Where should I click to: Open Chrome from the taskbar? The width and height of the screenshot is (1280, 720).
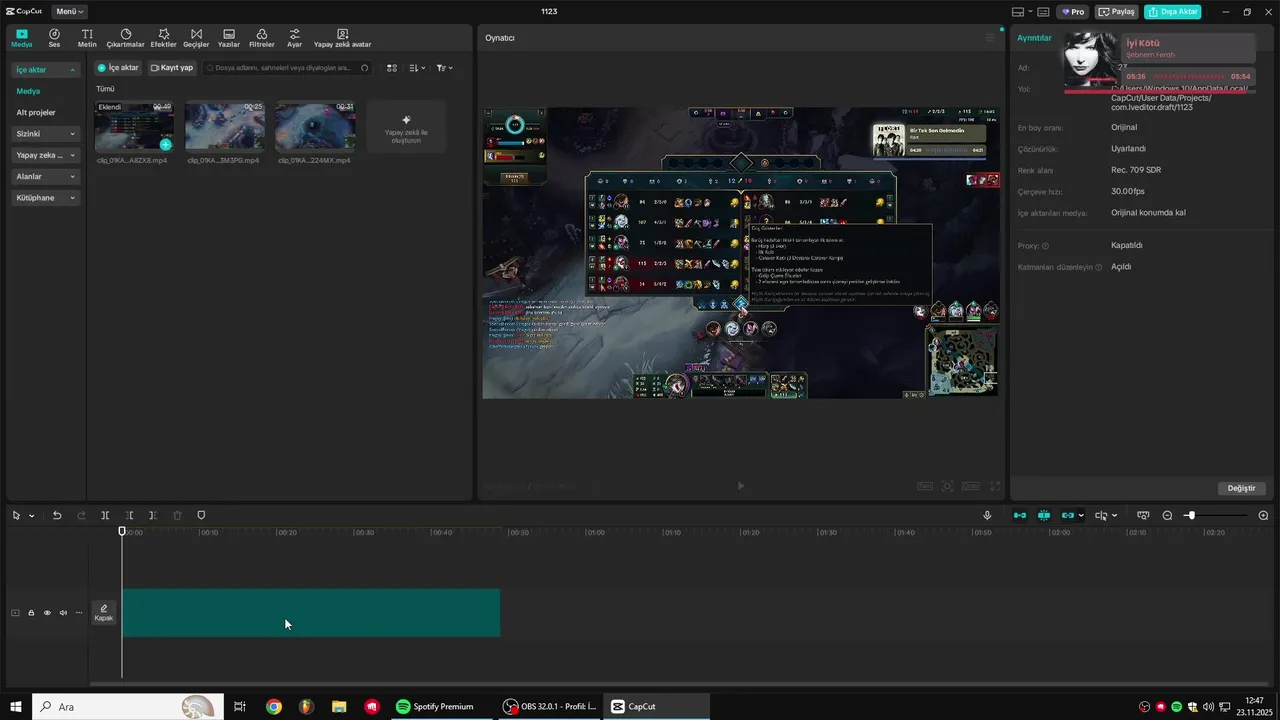tap(274, 707)
